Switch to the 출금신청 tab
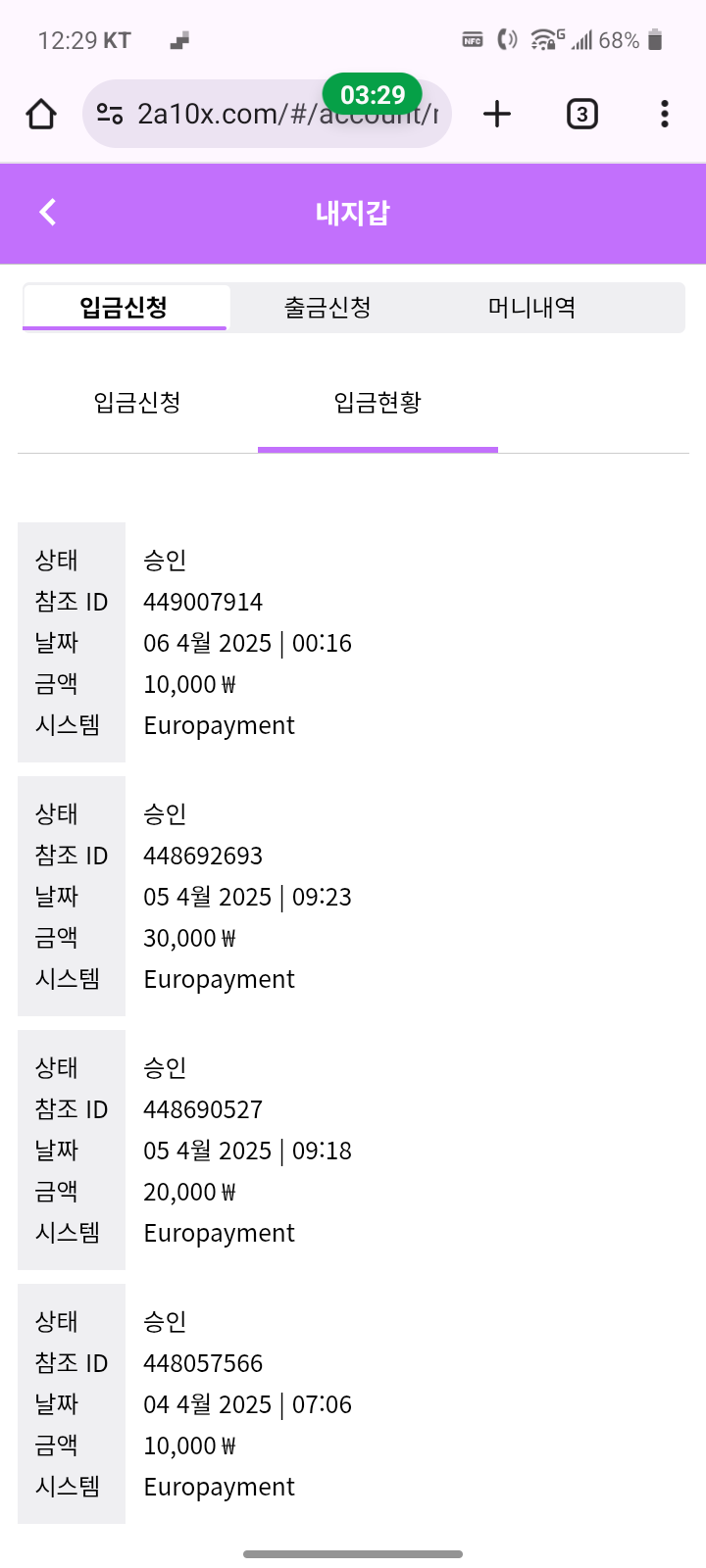This screenshot has height=1568, width=706. (328, 308)
